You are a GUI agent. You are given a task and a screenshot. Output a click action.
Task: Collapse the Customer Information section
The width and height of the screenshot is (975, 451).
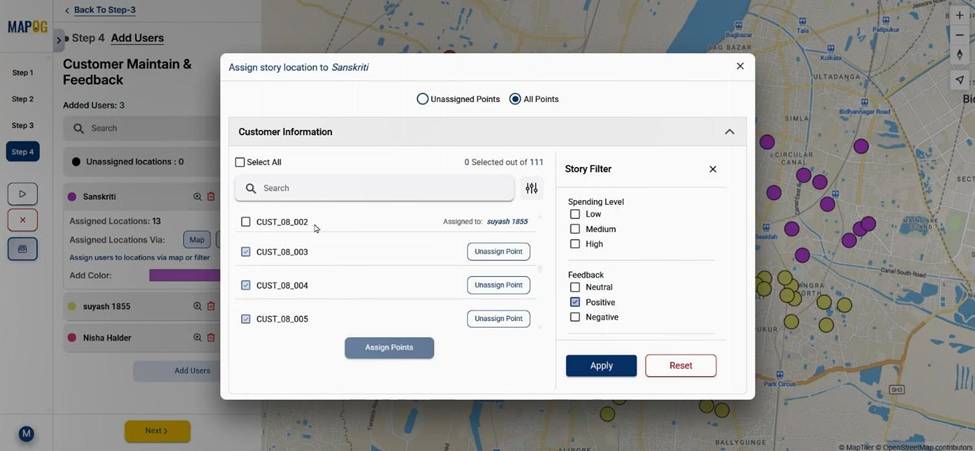[x=729, y=132]
